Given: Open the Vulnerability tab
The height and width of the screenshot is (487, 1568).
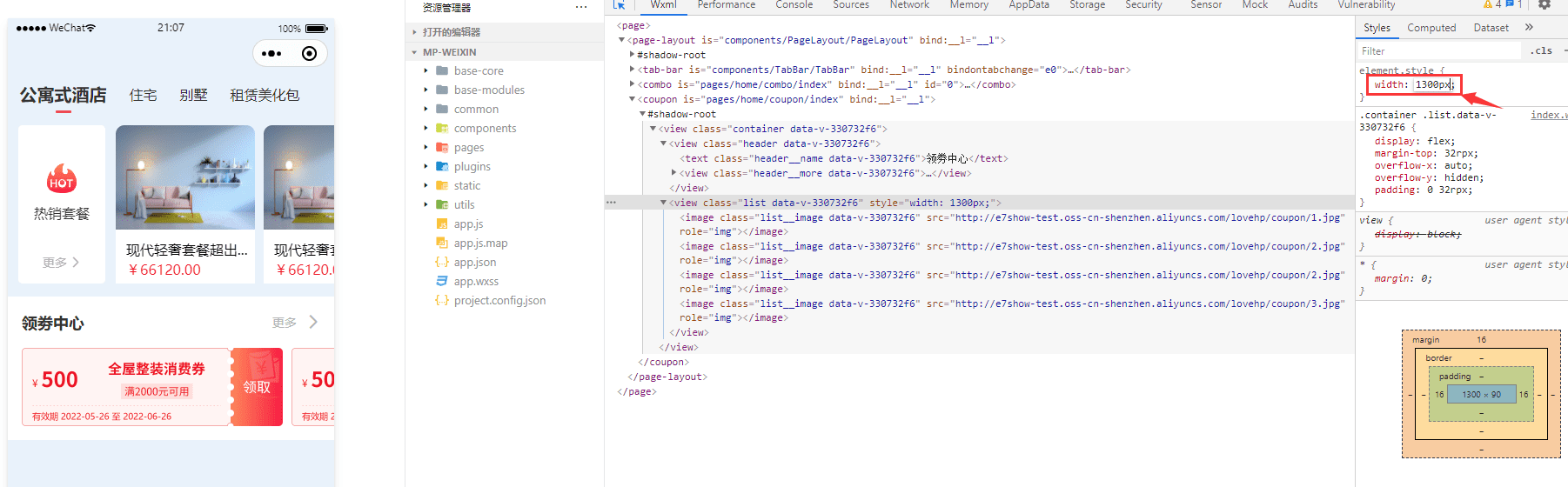Looking at the screenshot, I should 1366,5.
